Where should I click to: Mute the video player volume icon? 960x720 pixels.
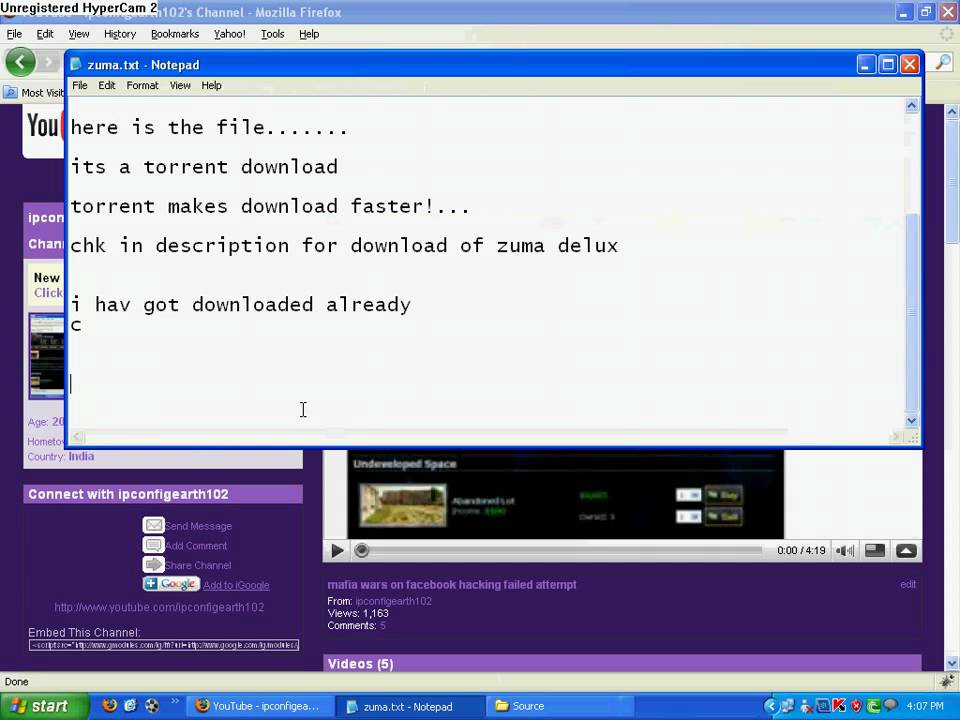pyautogui.click(x=846, y=550)
